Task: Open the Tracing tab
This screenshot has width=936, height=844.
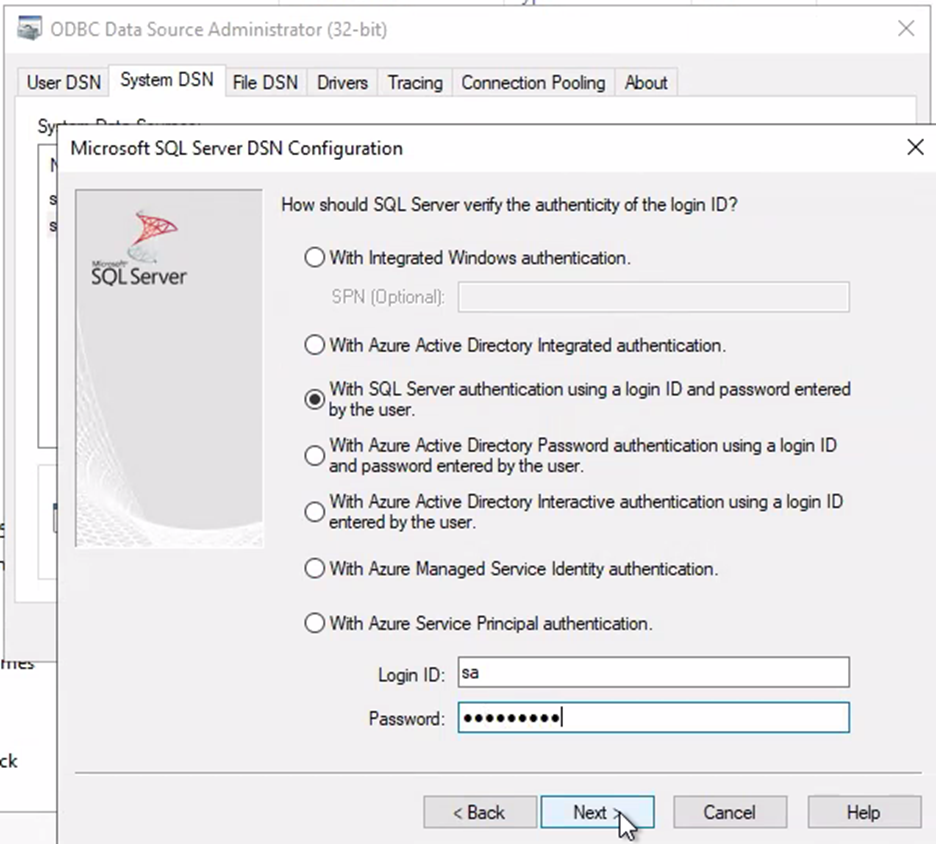Action: click(x=415, y=83)
